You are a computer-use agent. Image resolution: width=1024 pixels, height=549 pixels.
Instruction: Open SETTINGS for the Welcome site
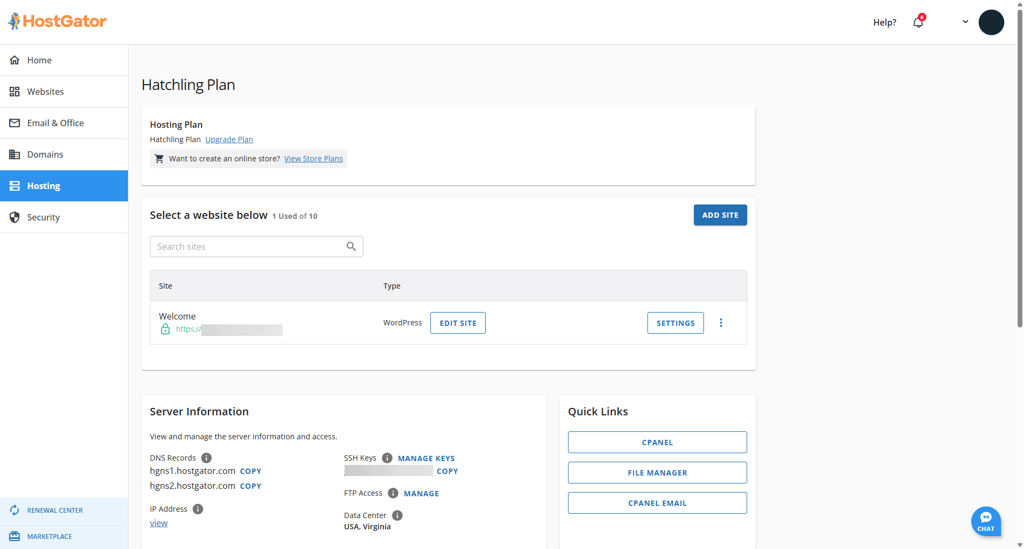pos(675,323)
